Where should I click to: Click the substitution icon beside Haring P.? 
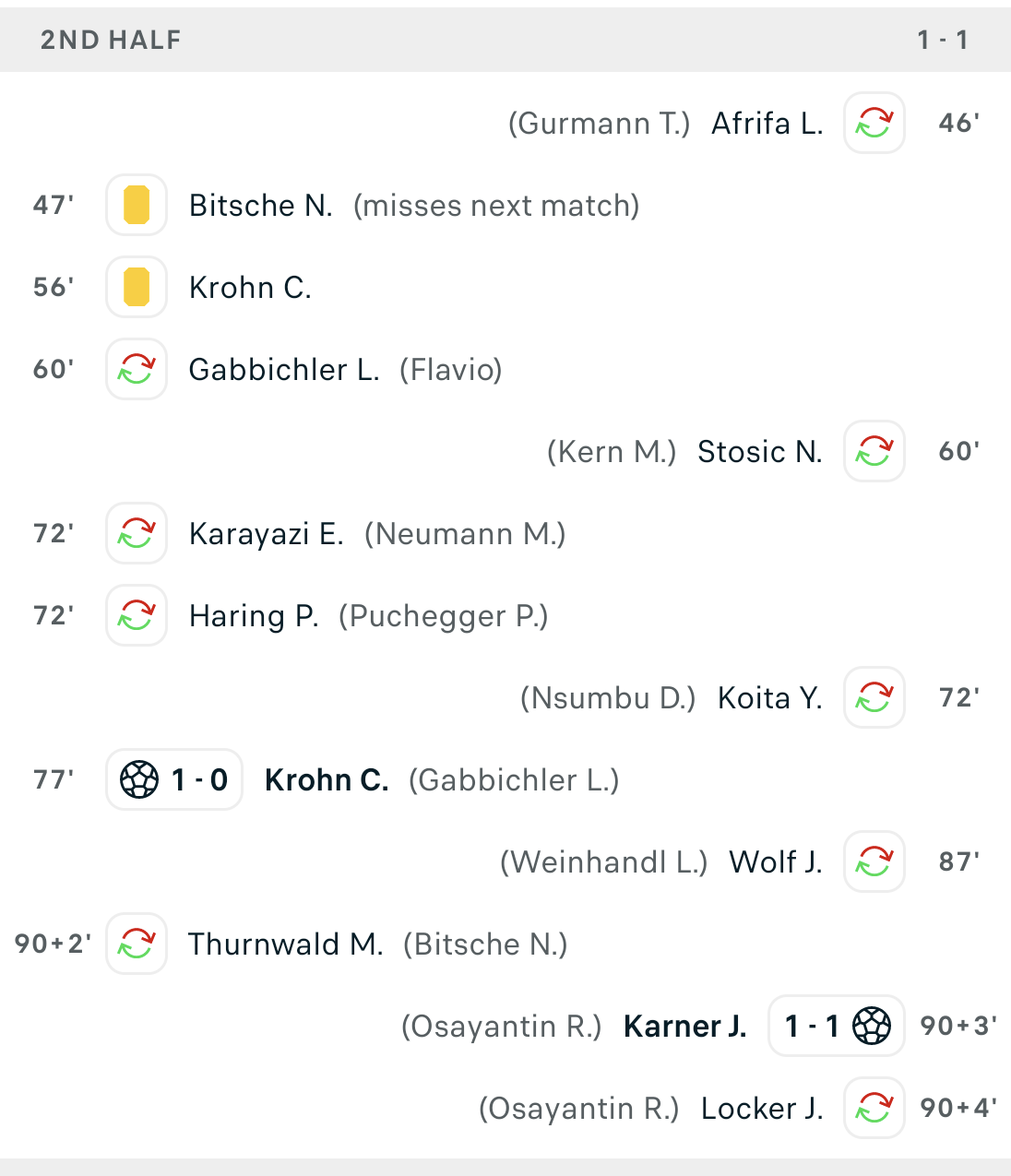tap(137, 615)
